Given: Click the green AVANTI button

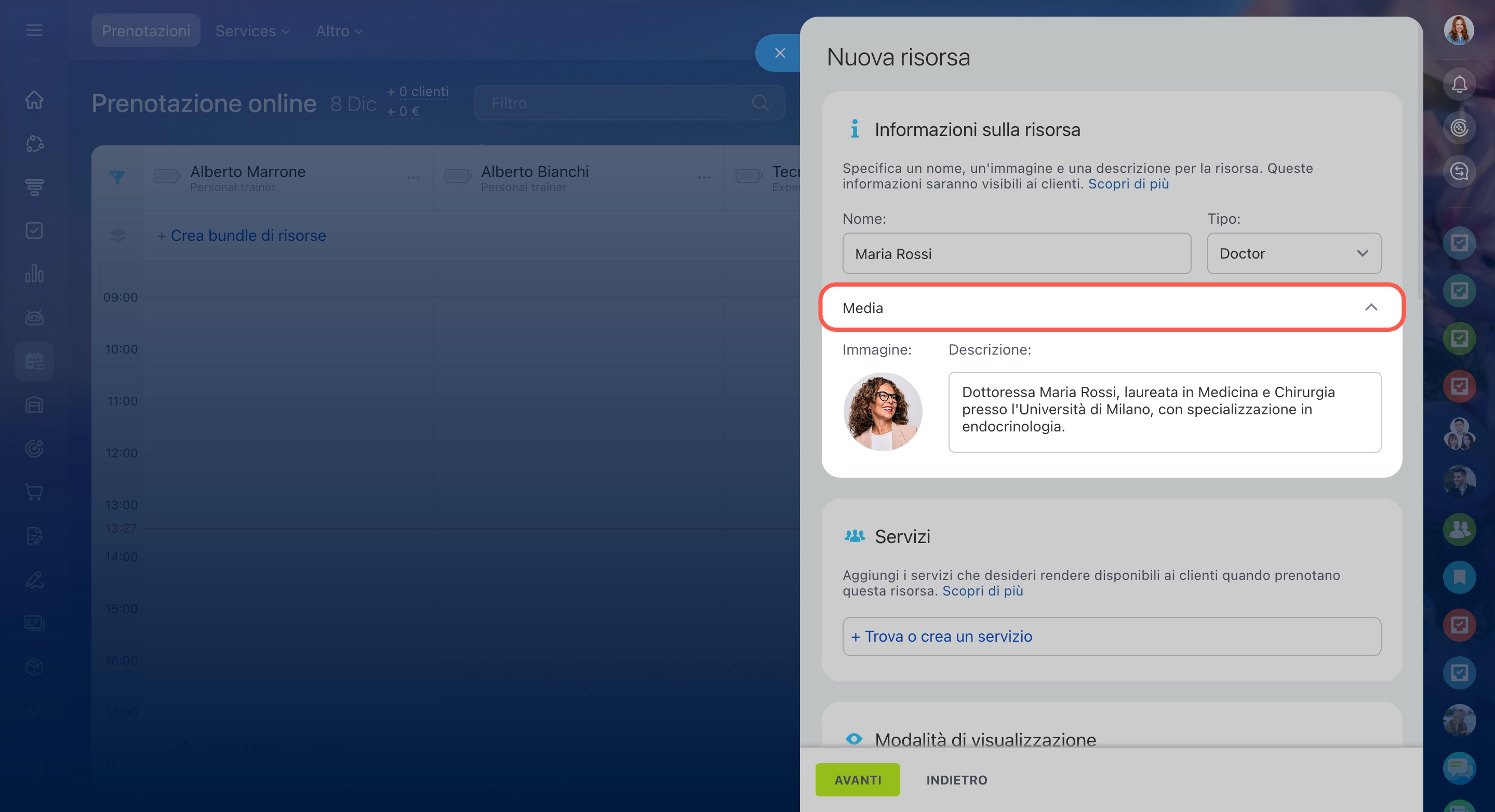Looking at the screenshot, I should 857,779.
